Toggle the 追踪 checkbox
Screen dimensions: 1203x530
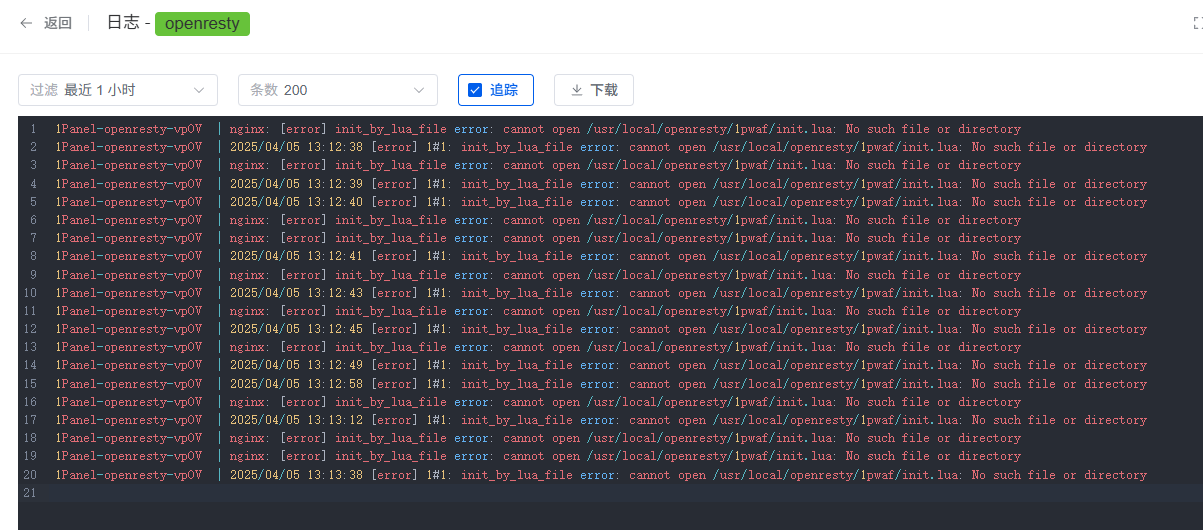pos(475,90)
